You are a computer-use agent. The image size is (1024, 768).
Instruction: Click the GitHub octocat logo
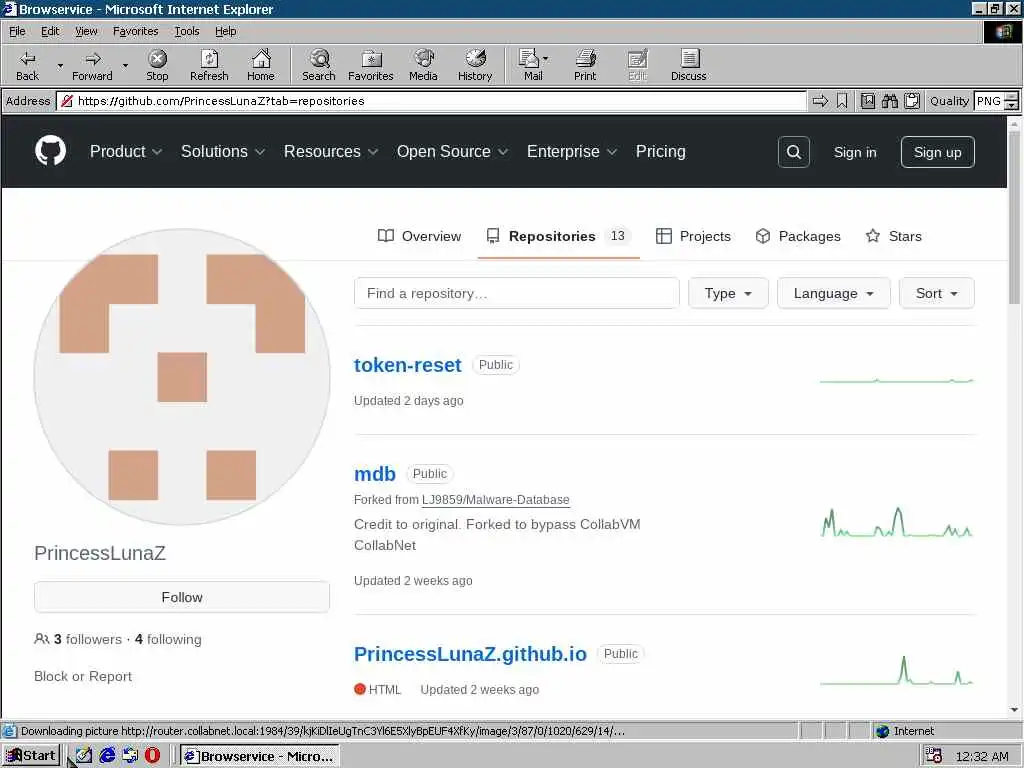(50, 151)
